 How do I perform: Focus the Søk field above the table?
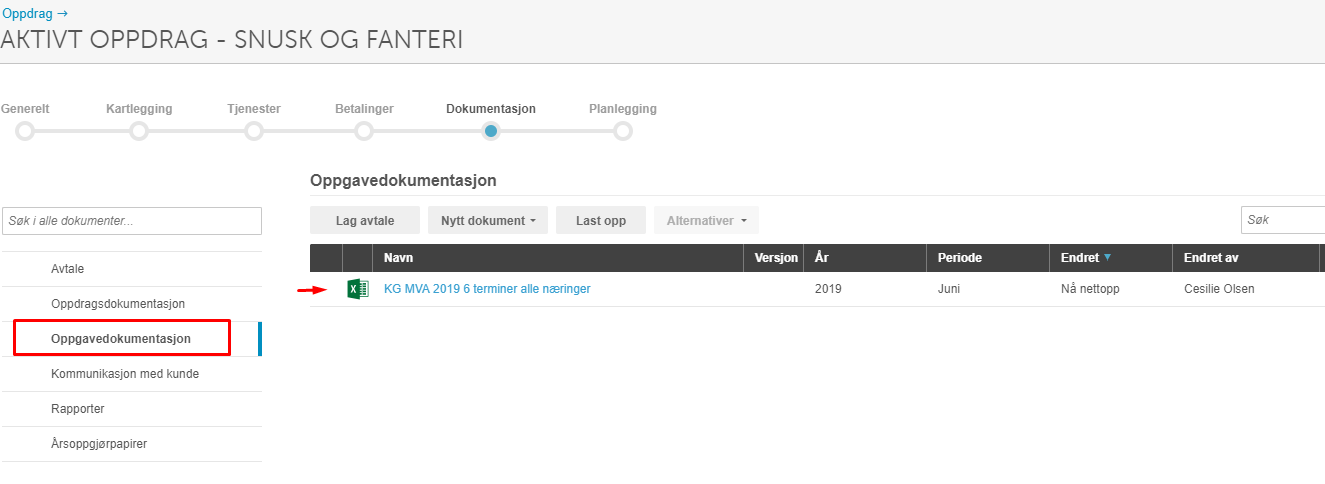coord(1283,220)
